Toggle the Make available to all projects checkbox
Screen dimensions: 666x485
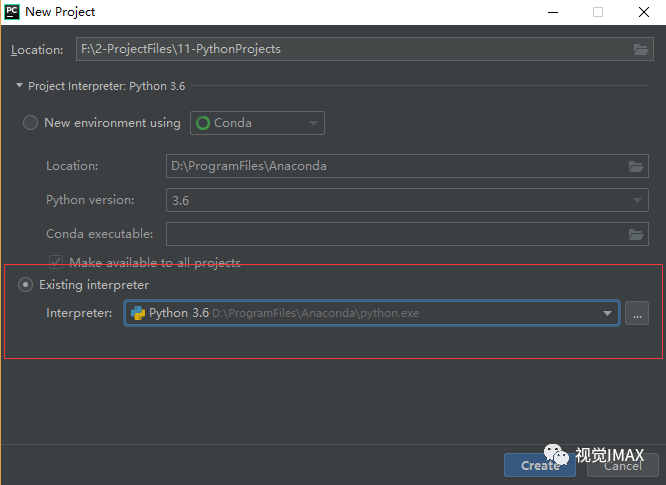coord(56,262)
